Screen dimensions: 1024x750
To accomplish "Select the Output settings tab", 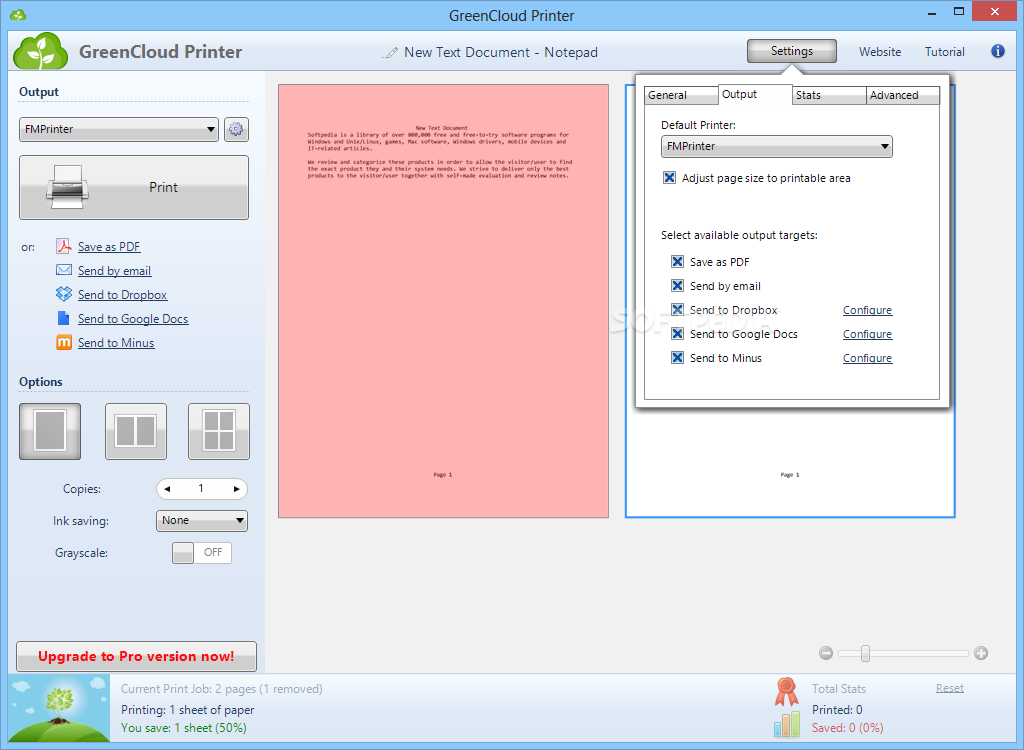I will [755, 94].
